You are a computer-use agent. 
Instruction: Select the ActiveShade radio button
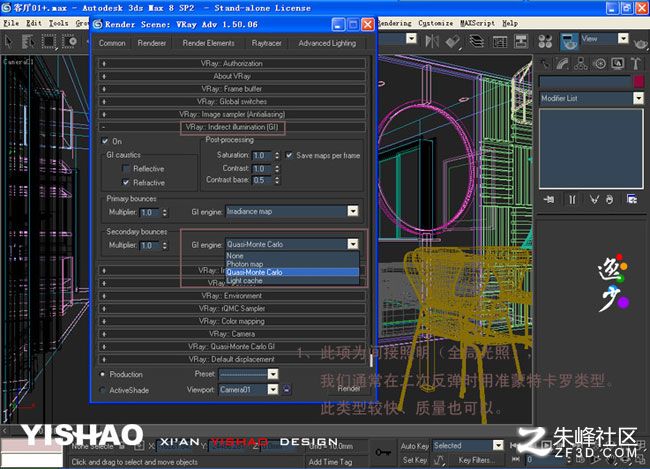[102, 390]
